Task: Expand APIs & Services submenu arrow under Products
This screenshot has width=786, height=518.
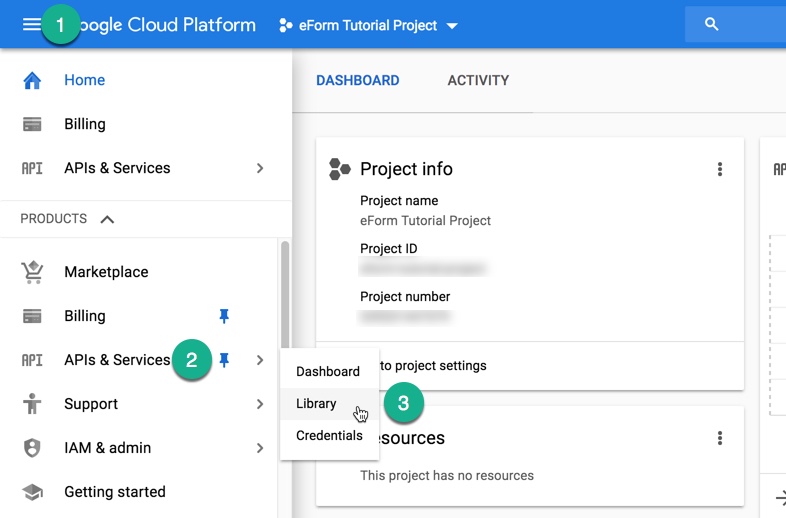Action: coord(260,360)
